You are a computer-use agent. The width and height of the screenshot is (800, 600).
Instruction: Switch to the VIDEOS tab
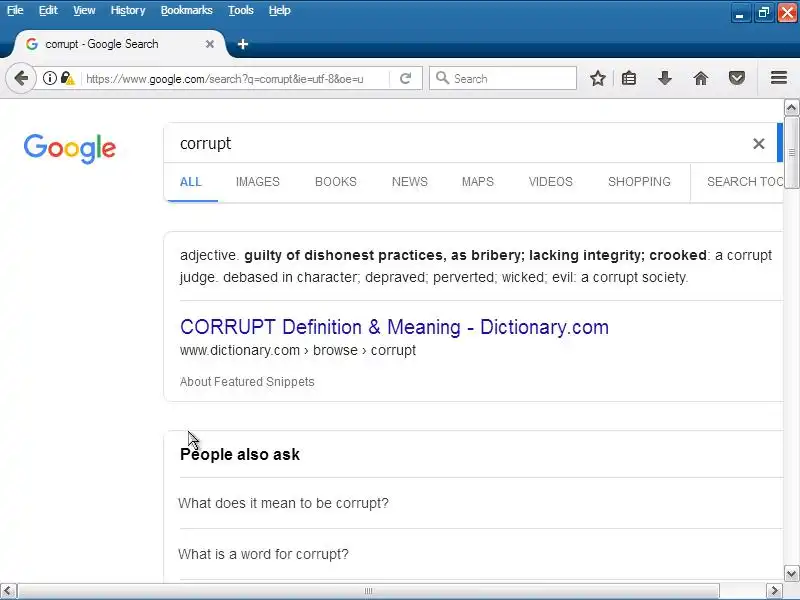pyautogui.click(x=551, y=182)
